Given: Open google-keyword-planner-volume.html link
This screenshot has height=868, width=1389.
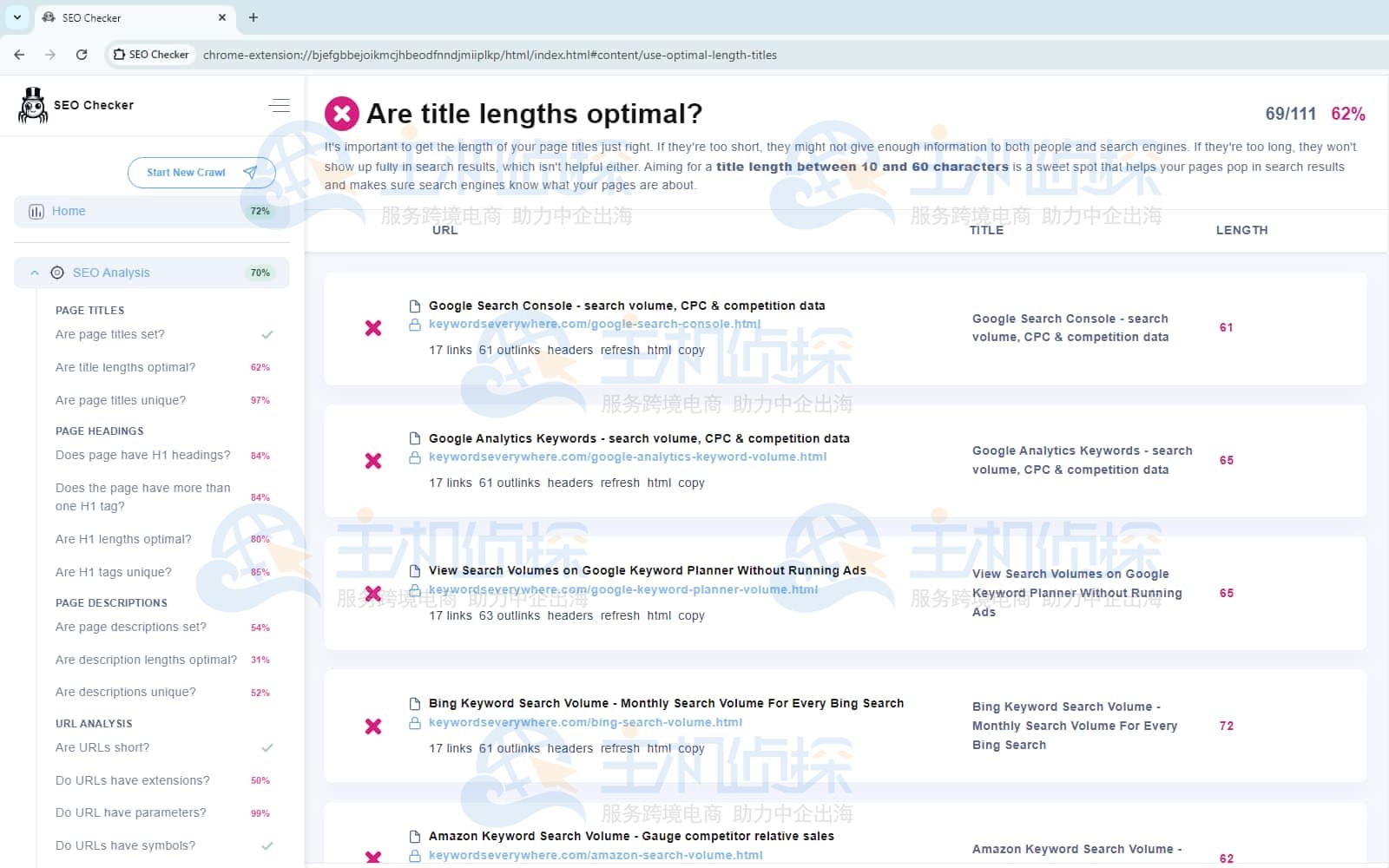Looking at the screenshot, I should point(623,590).
